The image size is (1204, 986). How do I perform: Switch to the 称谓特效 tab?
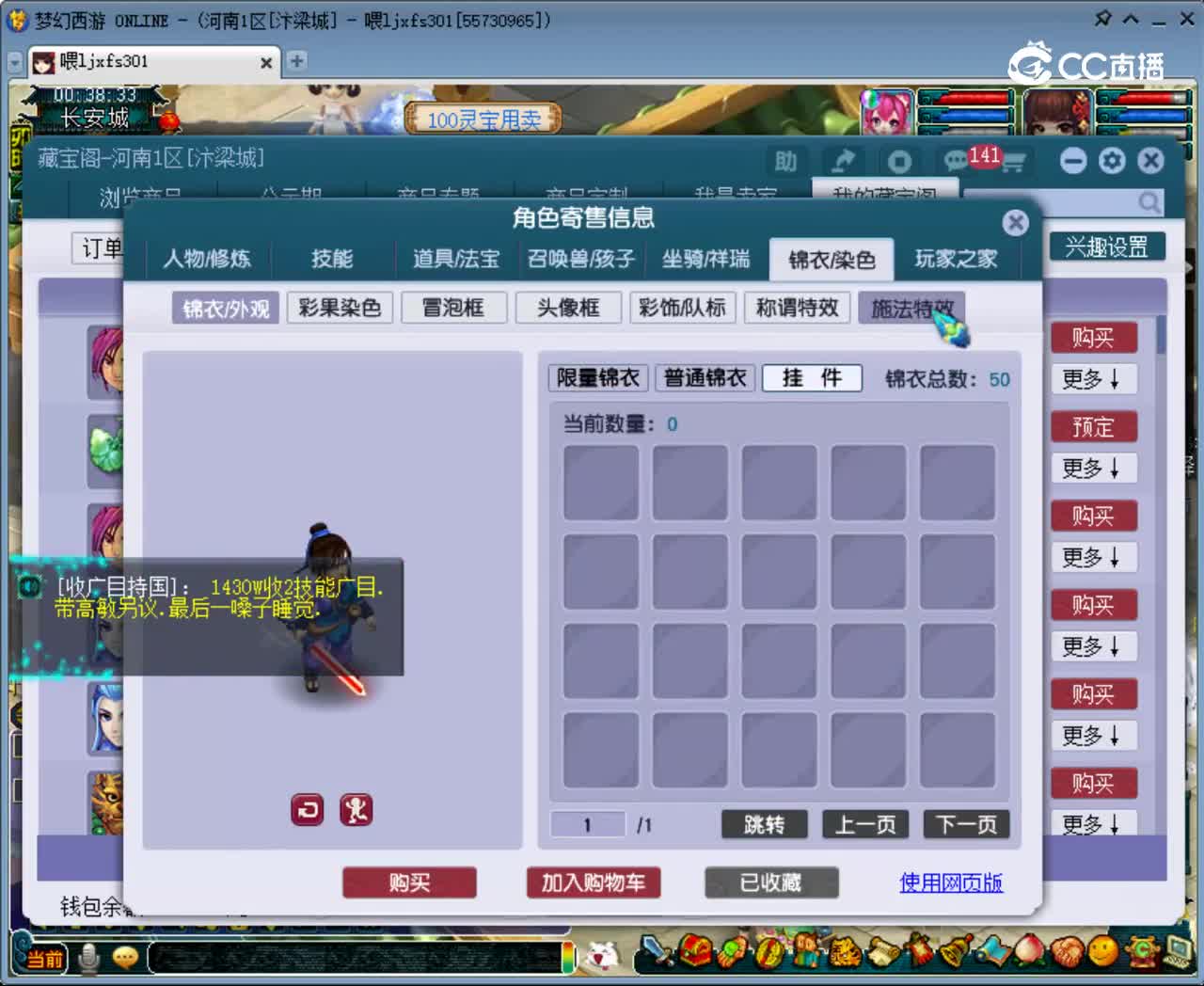tap(797, 307)
